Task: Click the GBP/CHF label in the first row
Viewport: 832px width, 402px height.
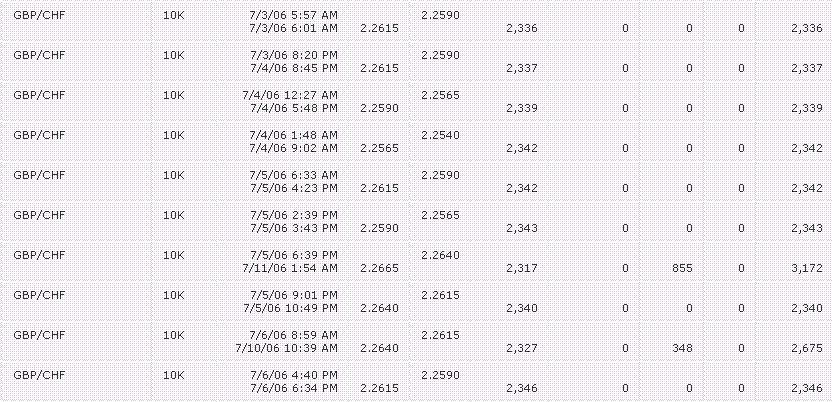Action: (39, 15)
